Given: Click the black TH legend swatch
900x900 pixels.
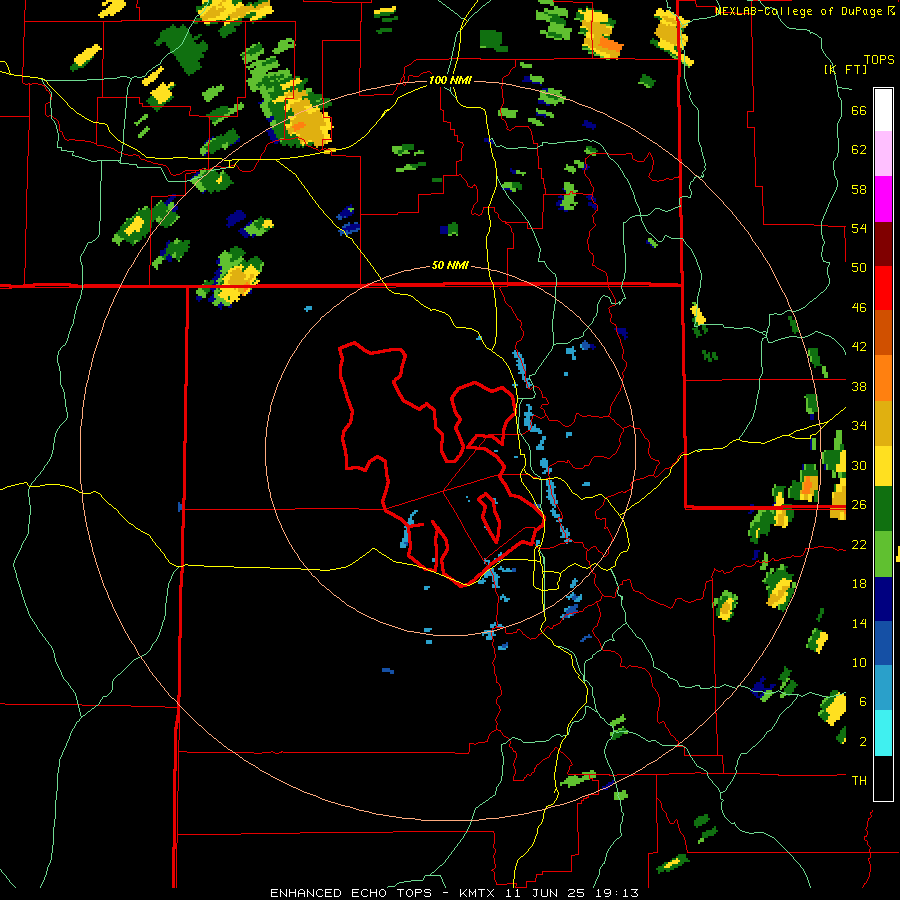Looking at the screenshot, I should click(x=883, y=778).
